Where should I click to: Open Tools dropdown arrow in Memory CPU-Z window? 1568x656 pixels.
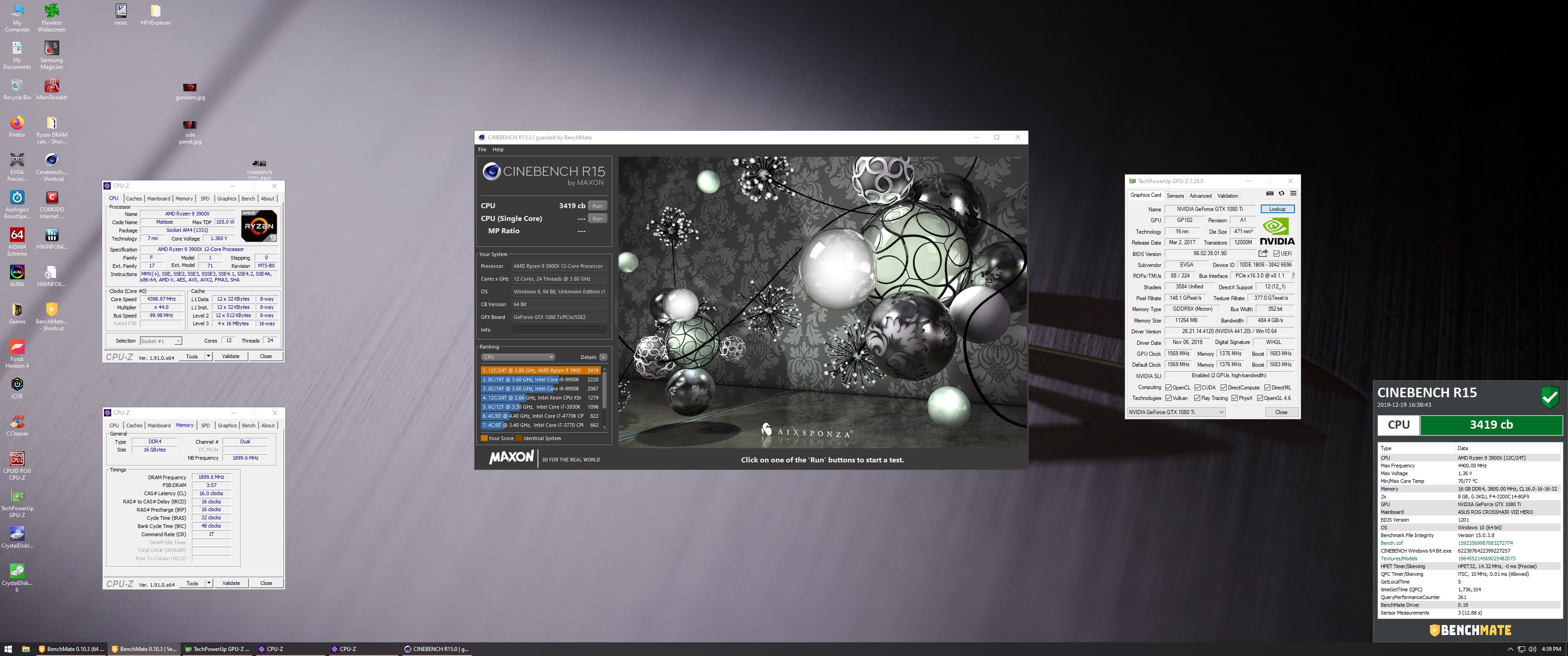(x=208, y=583)
